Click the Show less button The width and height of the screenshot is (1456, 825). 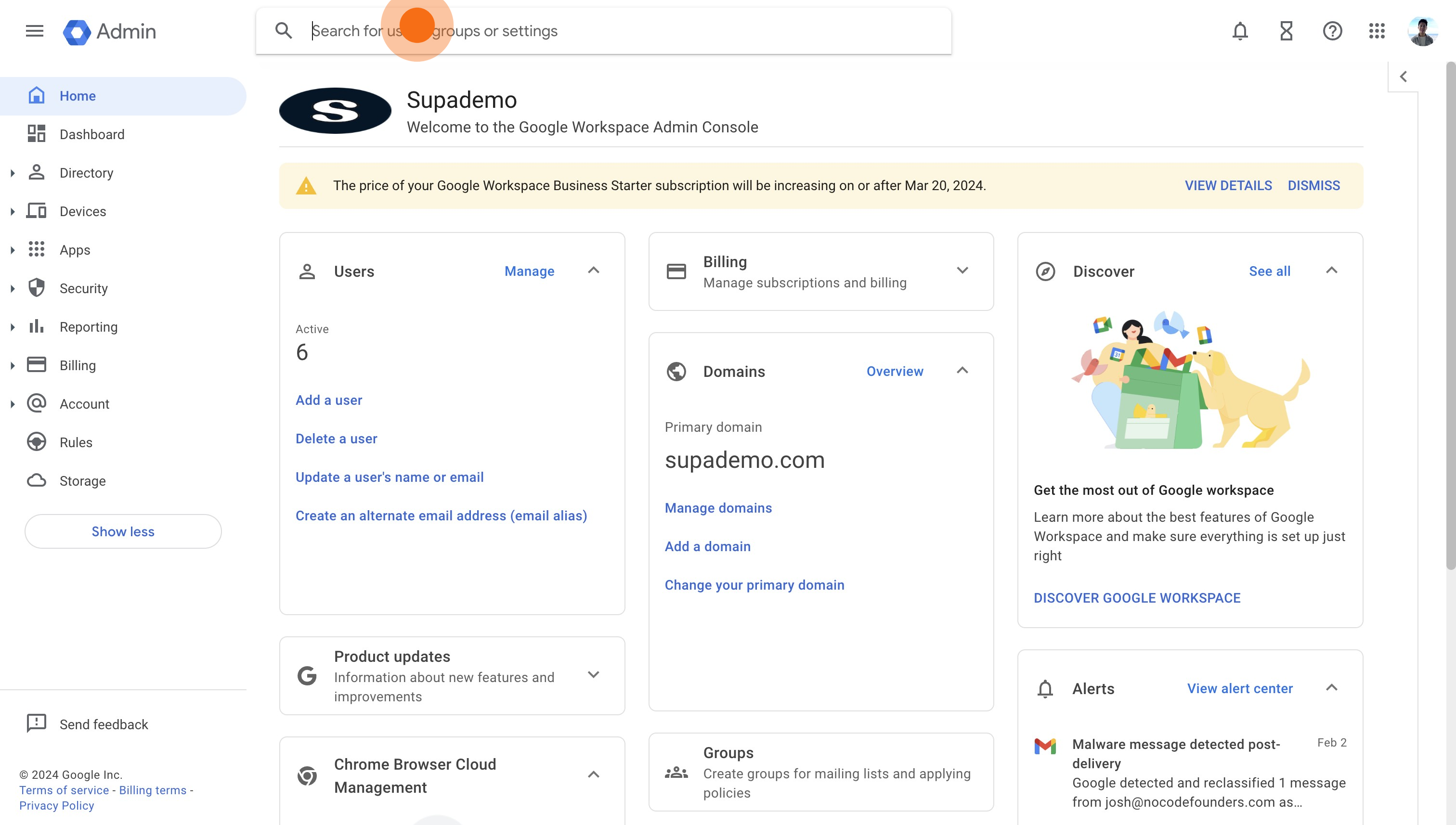point(123,531)
